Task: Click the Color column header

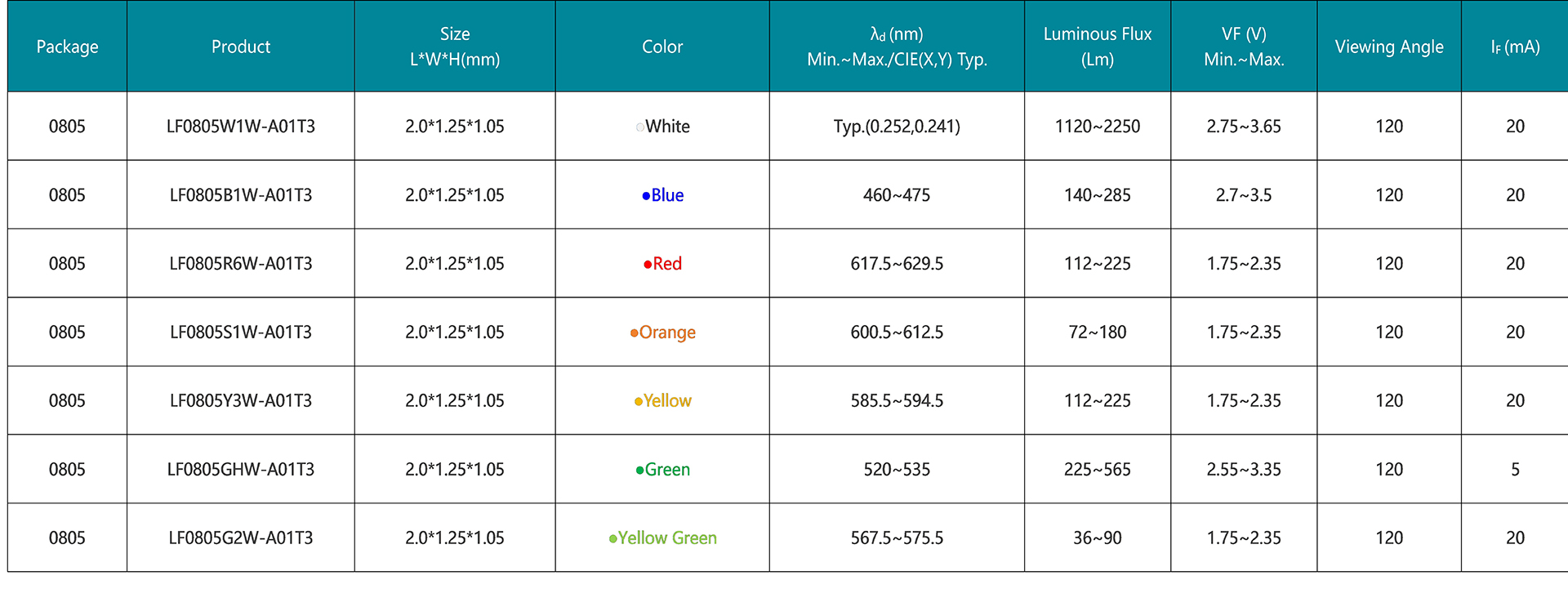Action: (x=661, y=47)
